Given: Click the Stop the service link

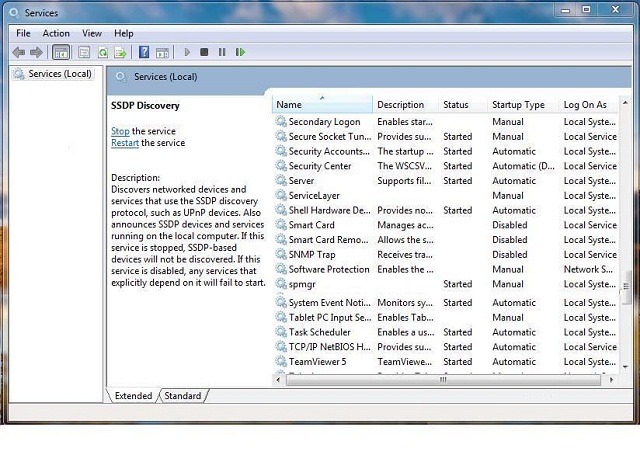Looking at the screenshot, I should click(120, 131).
